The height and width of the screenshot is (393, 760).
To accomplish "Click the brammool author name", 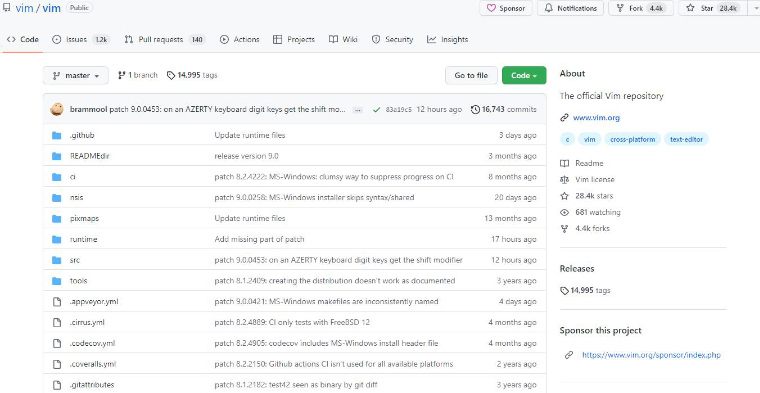I will tap(88, 110).
